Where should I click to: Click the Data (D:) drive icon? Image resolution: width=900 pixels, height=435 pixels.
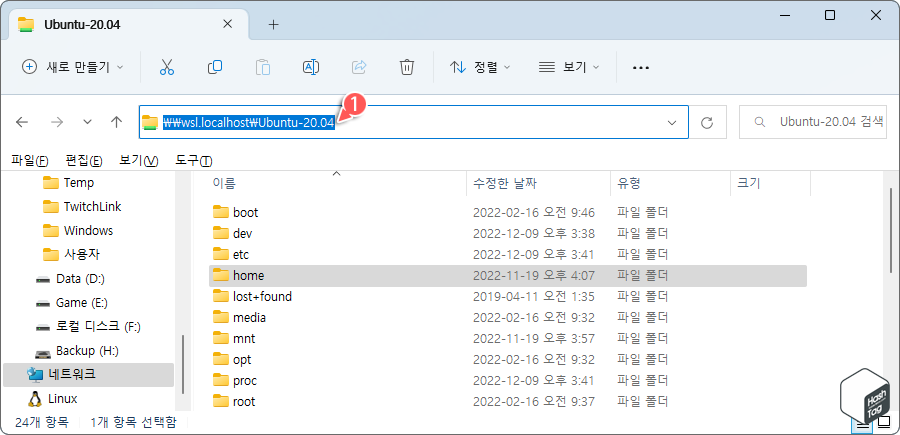coord(43,279)
